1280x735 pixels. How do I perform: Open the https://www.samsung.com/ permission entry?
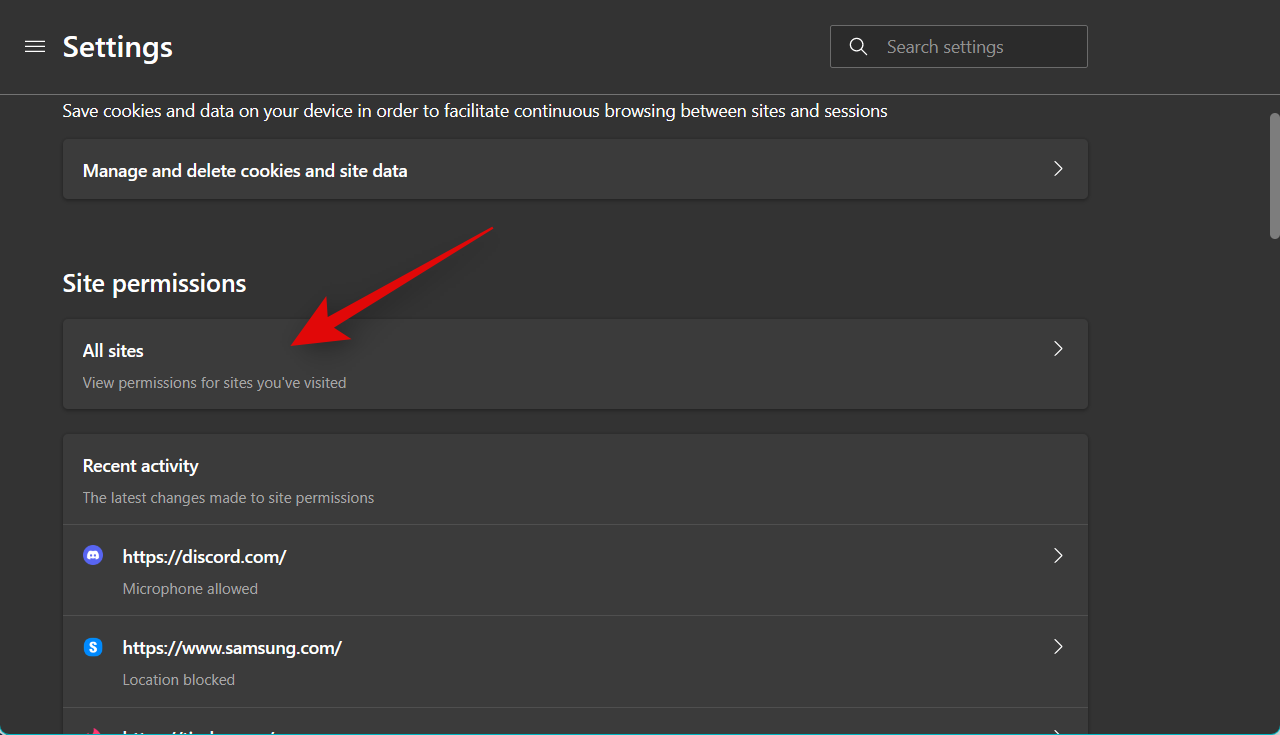coord(232,648)
